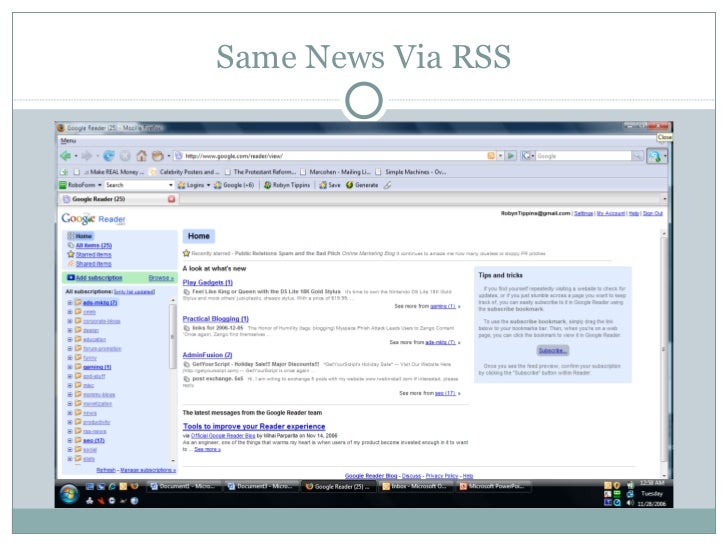Click the Stop loading icon
The width and height of the screenshot is (728, 546).
coord(125,156)
